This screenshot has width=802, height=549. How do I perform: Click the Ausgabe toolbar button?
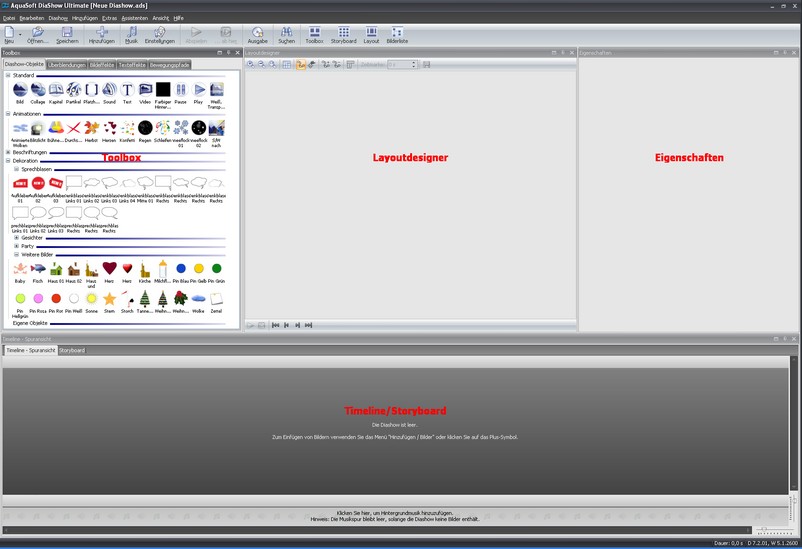pyautogui.click(x=257, y=35)
